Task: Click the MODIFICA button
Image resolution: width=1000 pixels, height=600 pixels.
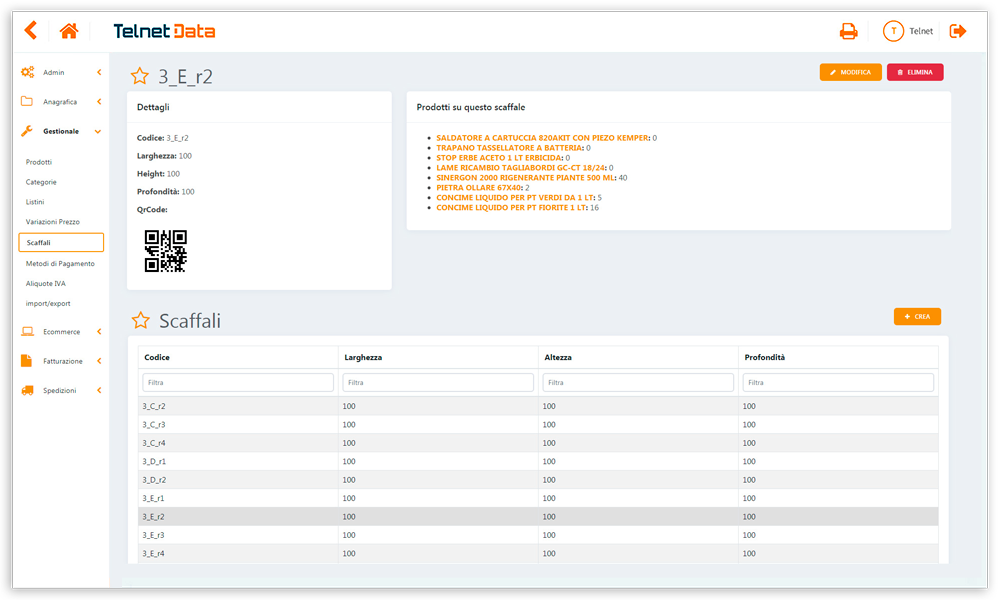Action: 850,72
